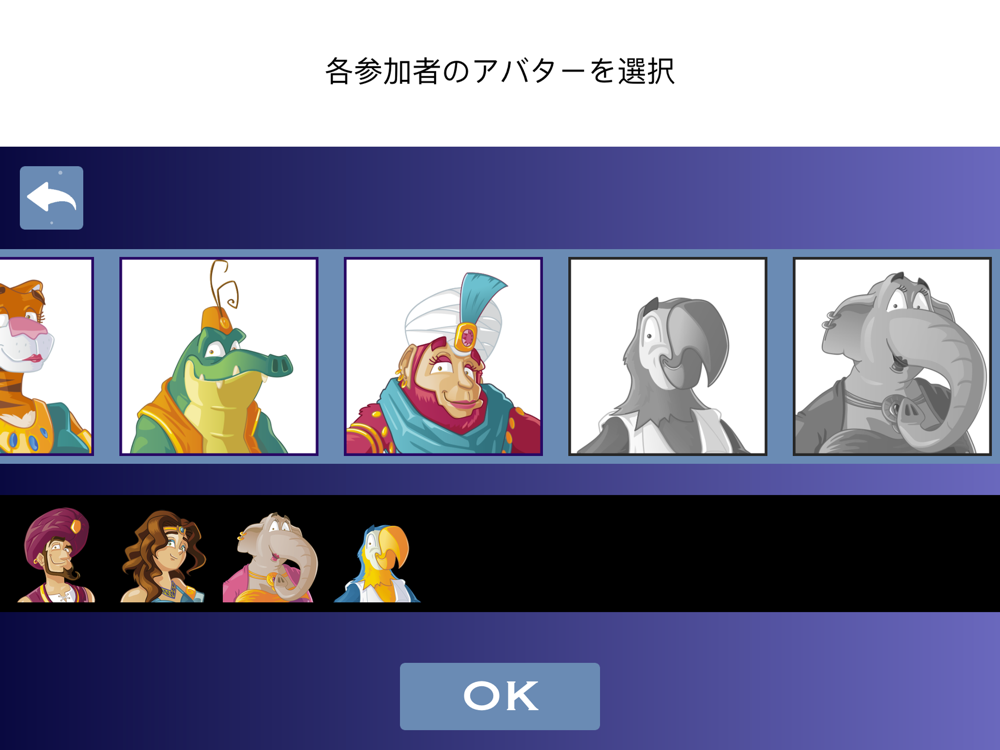Viewport: 1000px width, 750px height.
Task: Choose the crocodile with fez avatar
Action: tap(219, 357)
